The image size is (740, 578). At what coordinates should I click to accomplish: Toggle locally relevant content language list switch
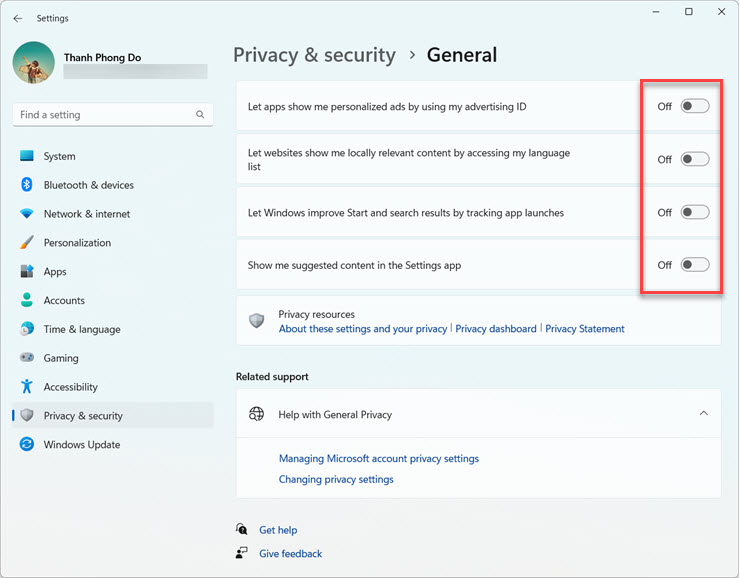695,159
